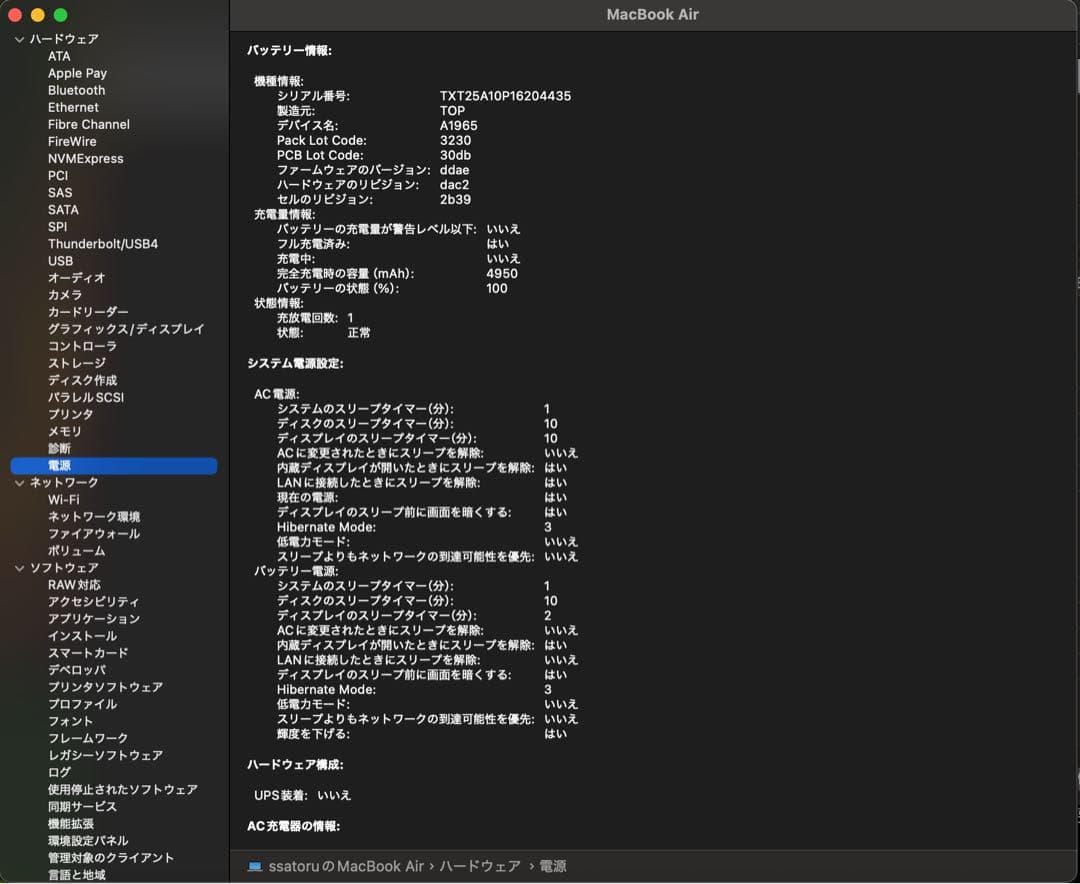The height and width of the screenshot is (884, 1080).
Task: Select ディスク作成 entry
Action: coord(82,380)
